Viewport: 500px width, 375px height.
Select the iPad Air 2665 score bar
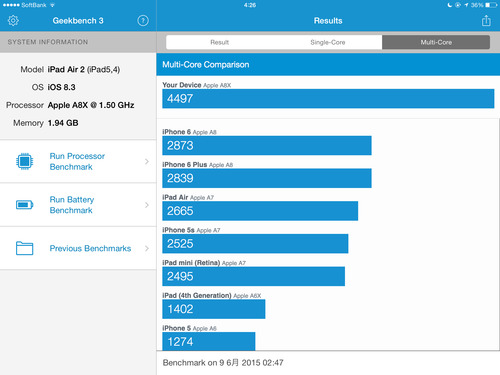(x=260, y=211)
